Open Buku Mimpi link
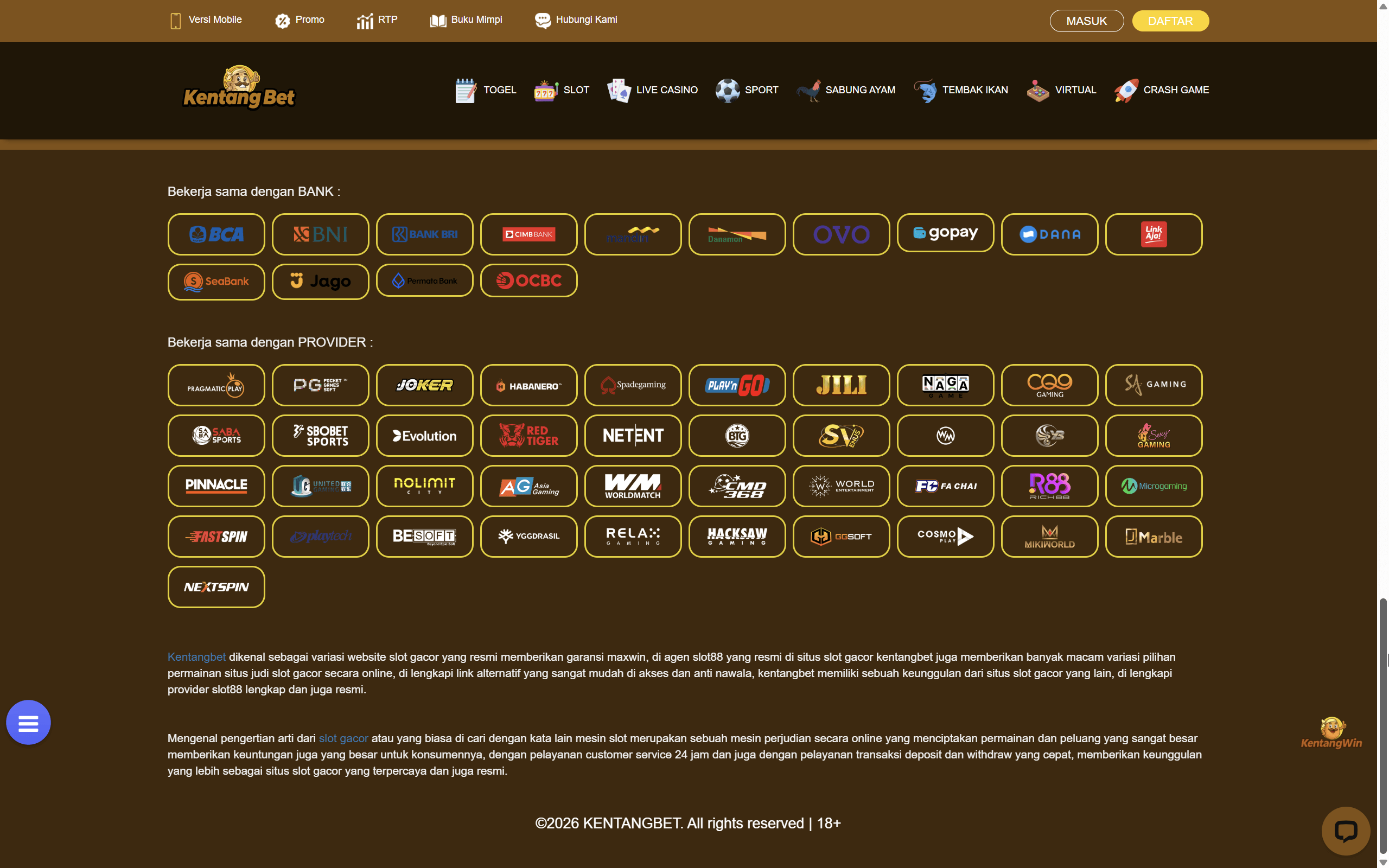 (466, 20)
